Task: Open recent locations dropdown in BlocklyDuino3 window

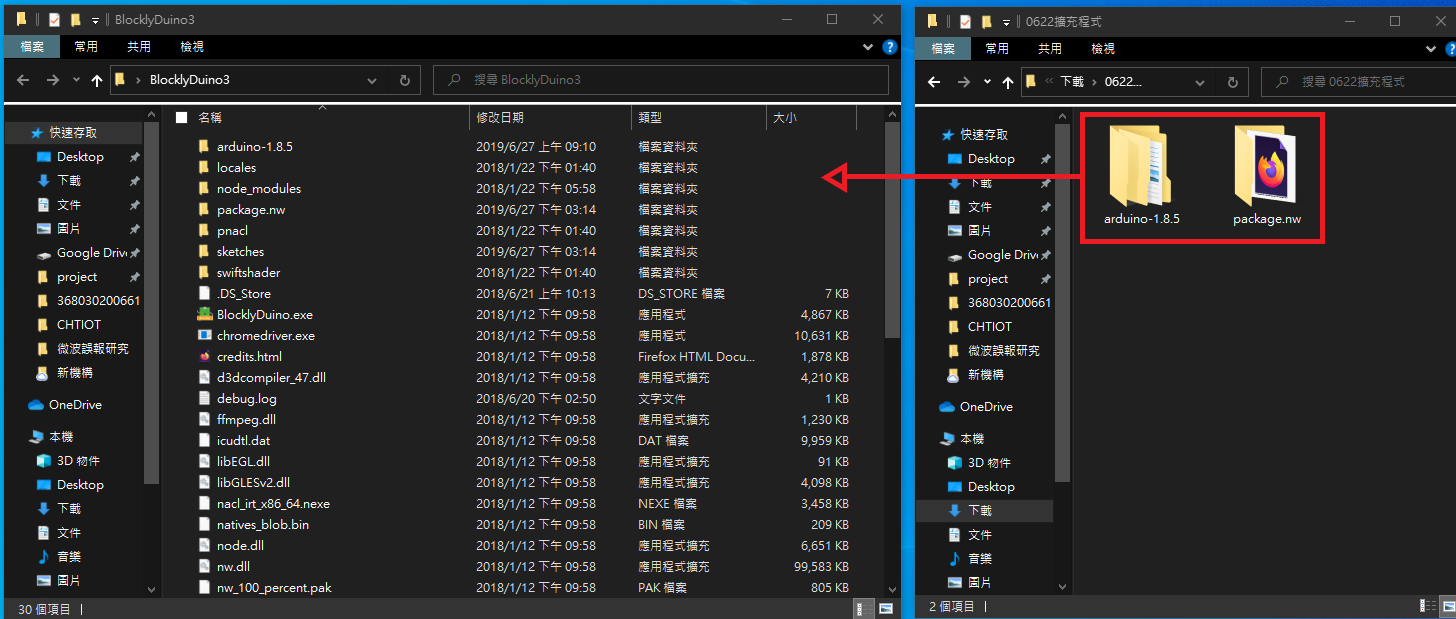Action: tap(76, 81)
